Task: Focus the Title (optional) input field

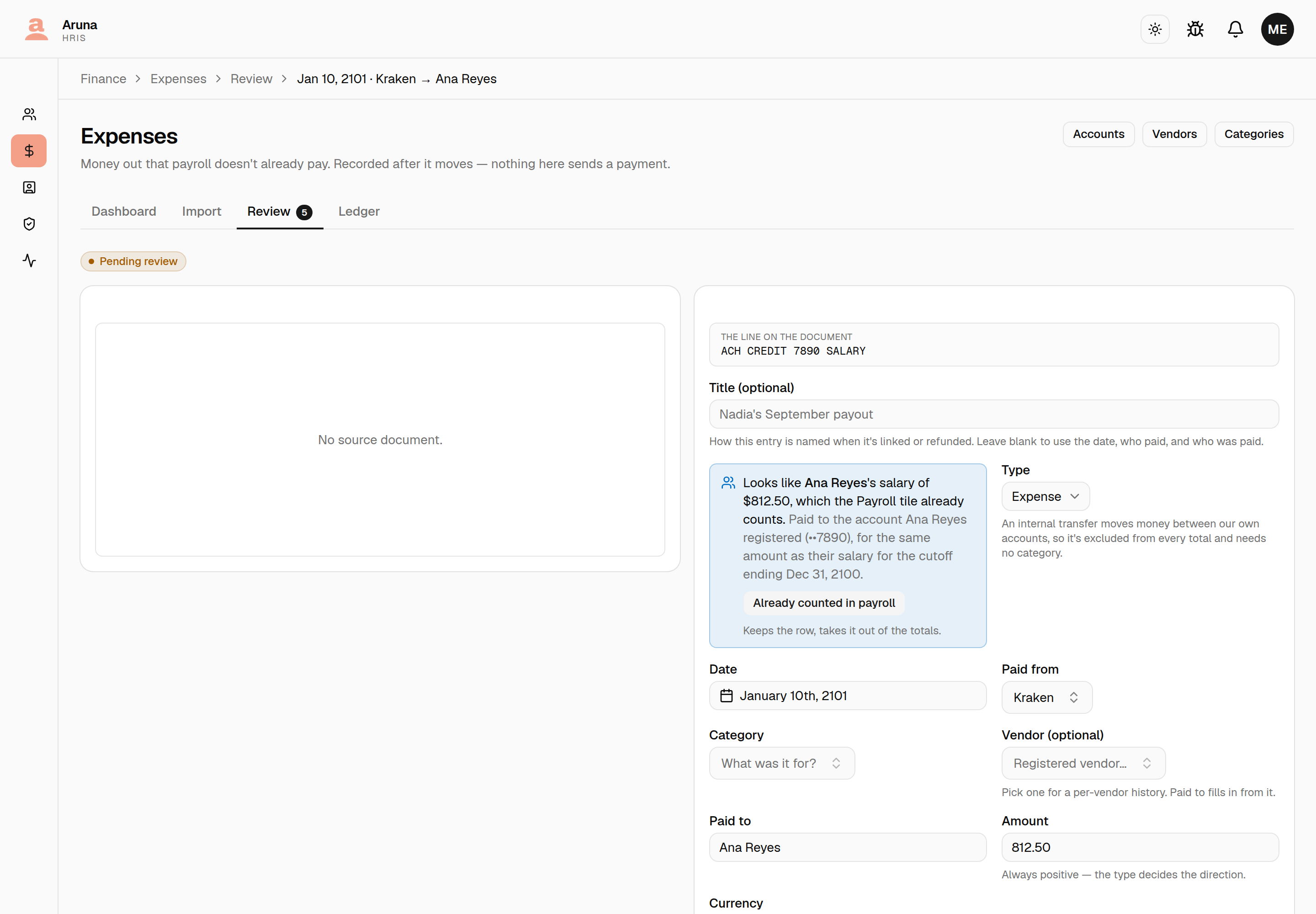Action: coord(993,414)
